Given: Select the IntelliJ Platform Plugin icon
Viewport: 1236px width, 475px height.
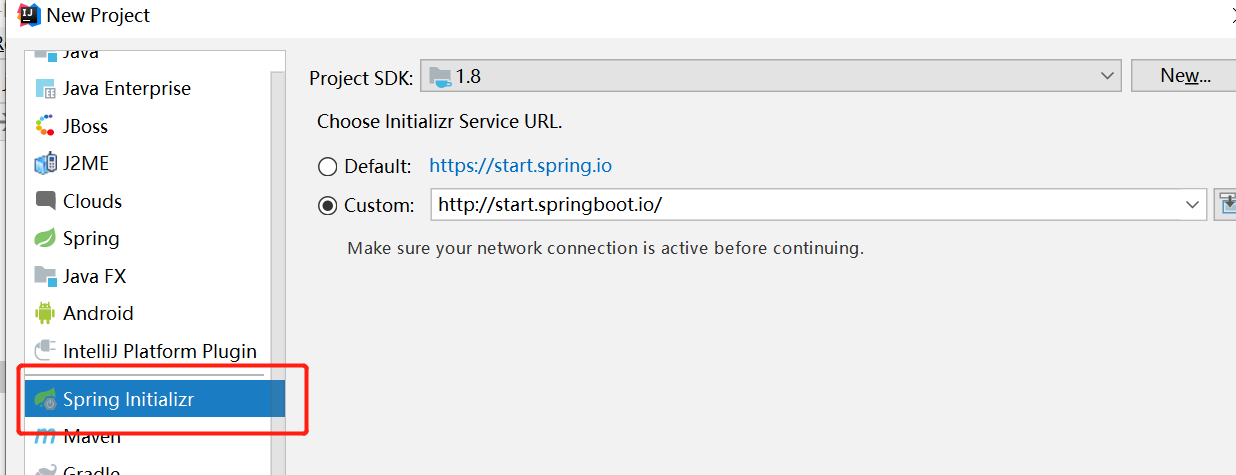Looking at the screenshot, I should (x=45, y=351).
